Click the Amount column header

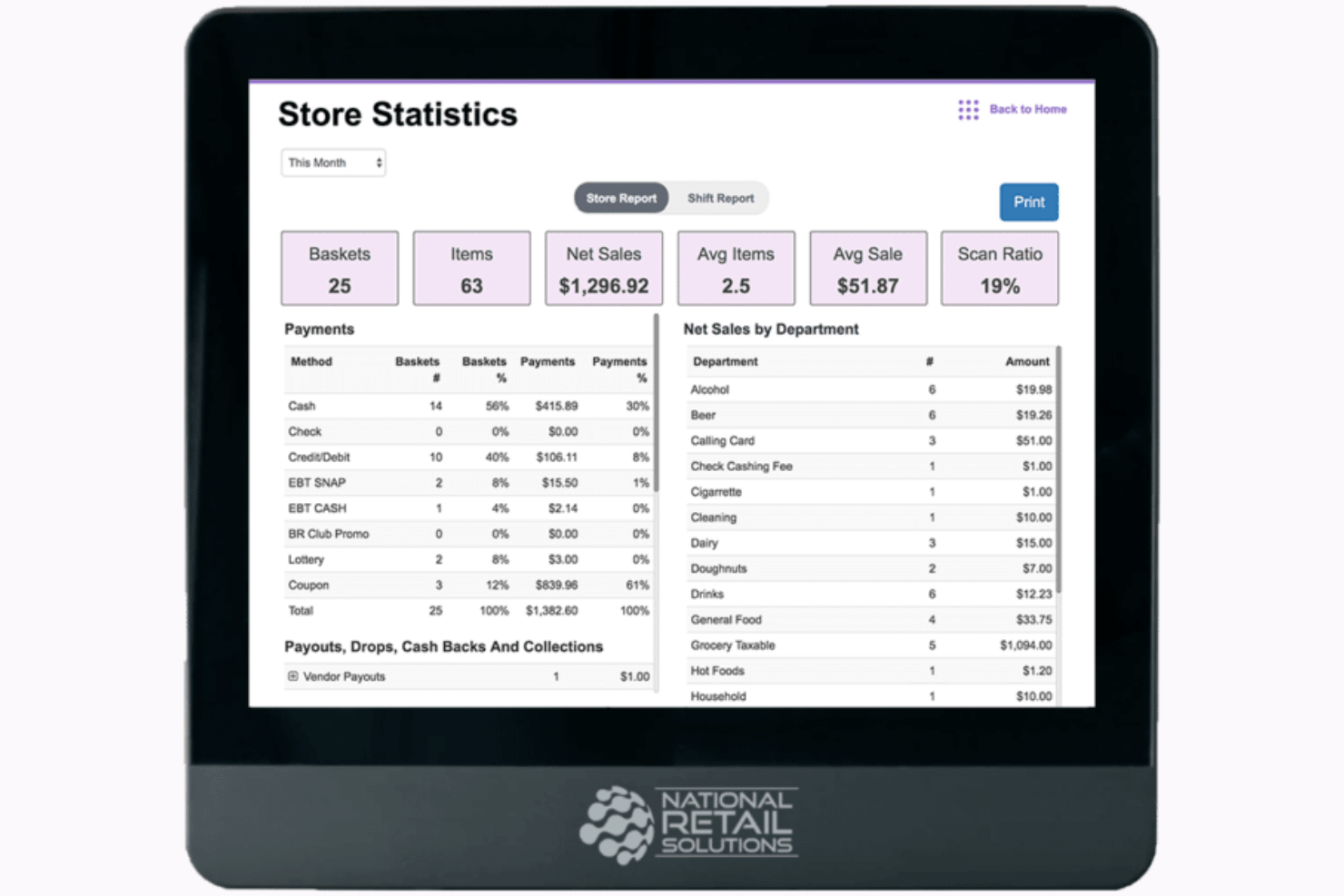[x=1027, y=361]
